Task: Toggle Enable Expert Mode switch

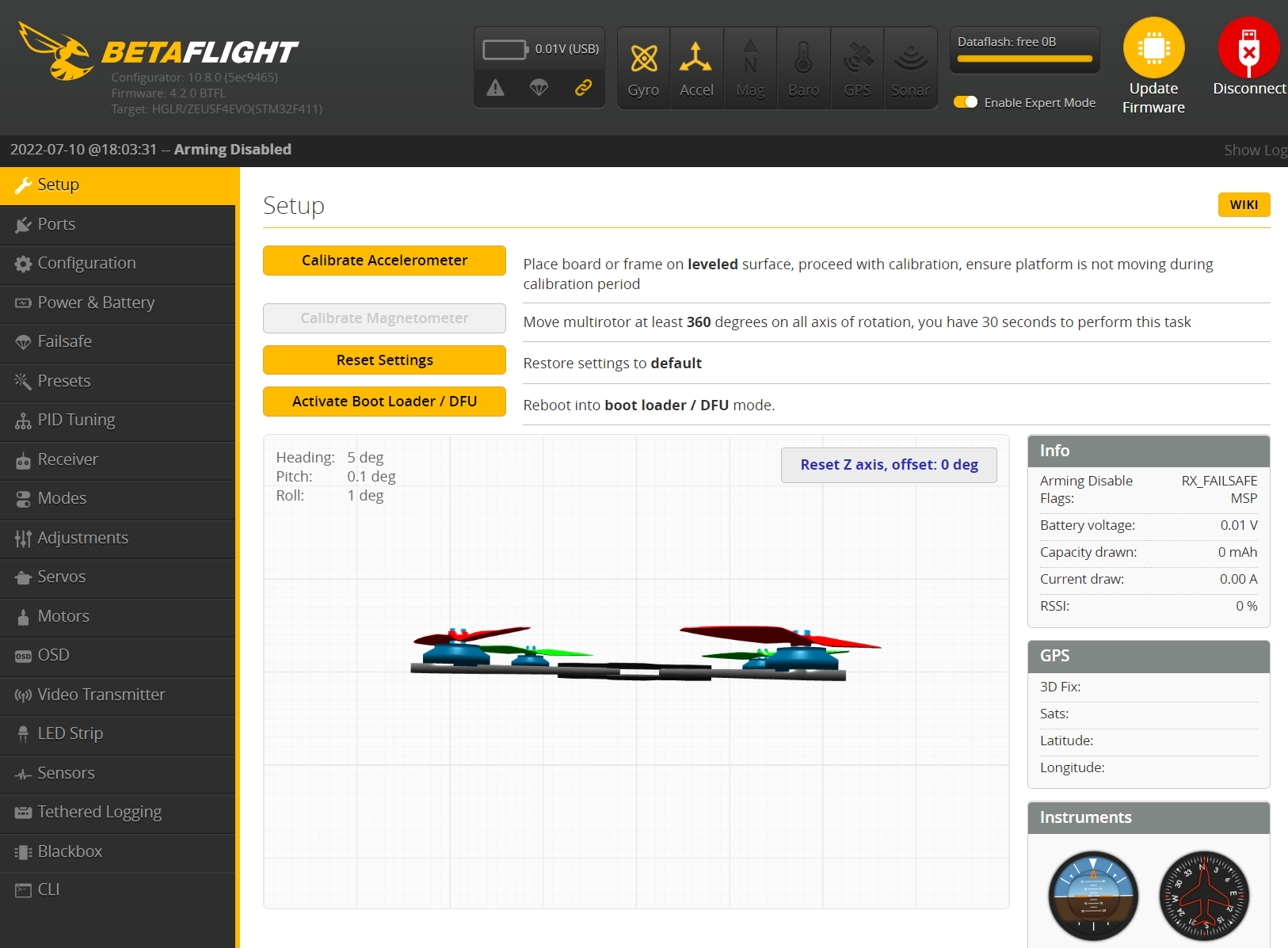Action: coord(966,102)
